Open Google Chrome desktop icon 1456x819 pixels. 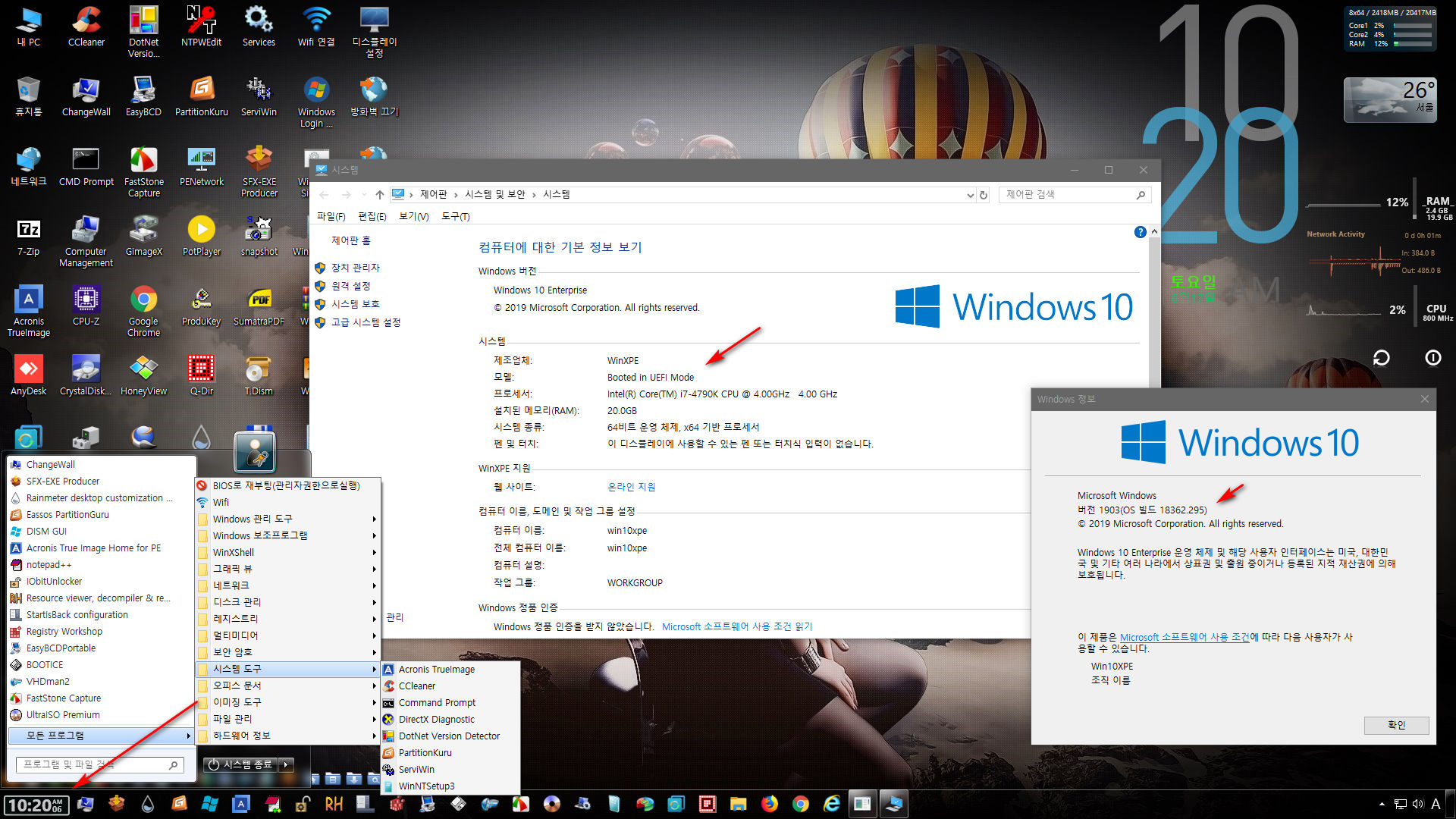pyautogui.click(x=143, y=312)
